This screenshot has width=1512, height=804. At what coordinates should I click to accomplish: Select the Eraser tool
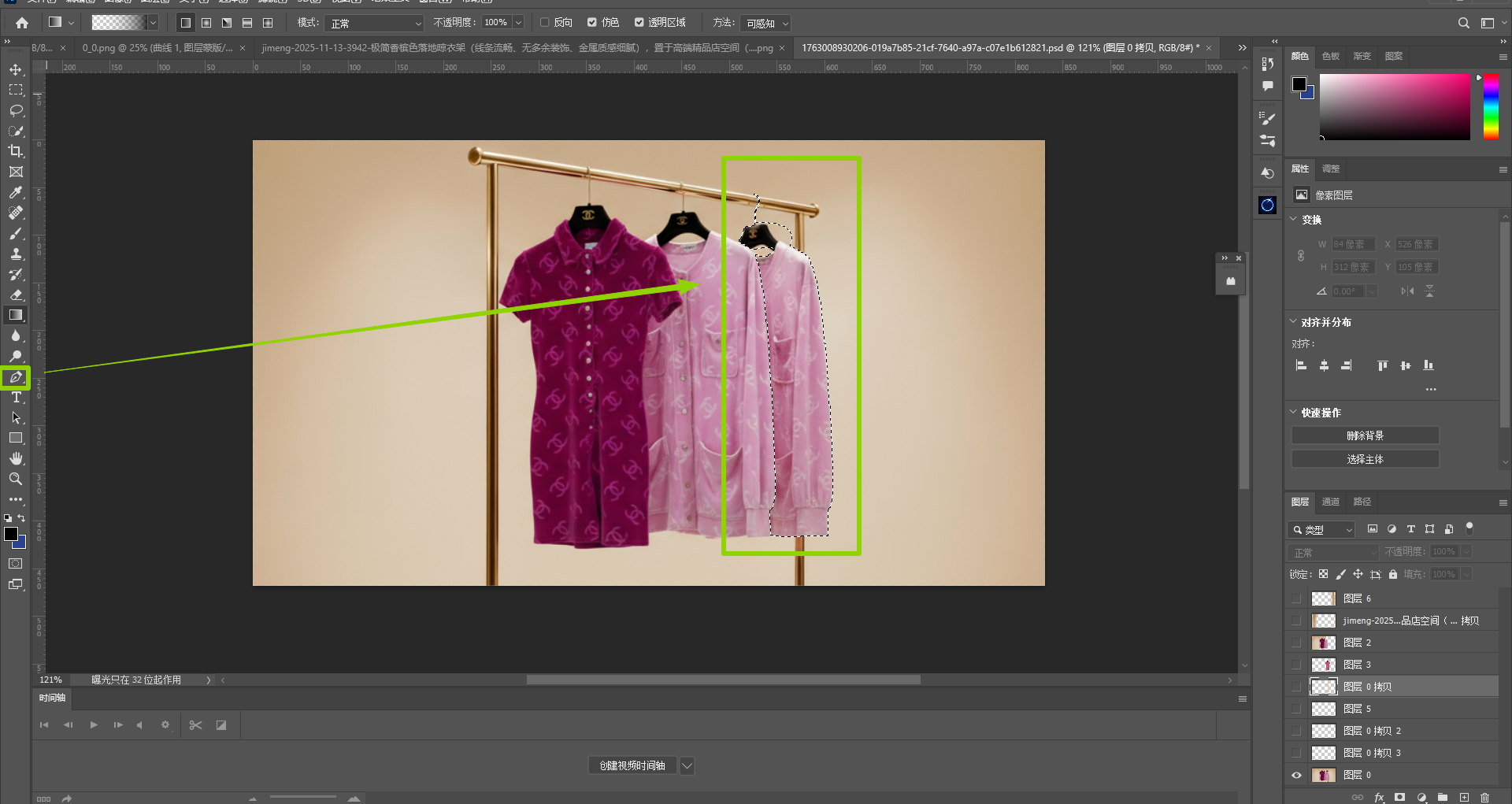pyautogui.click(x=16, y=295)
